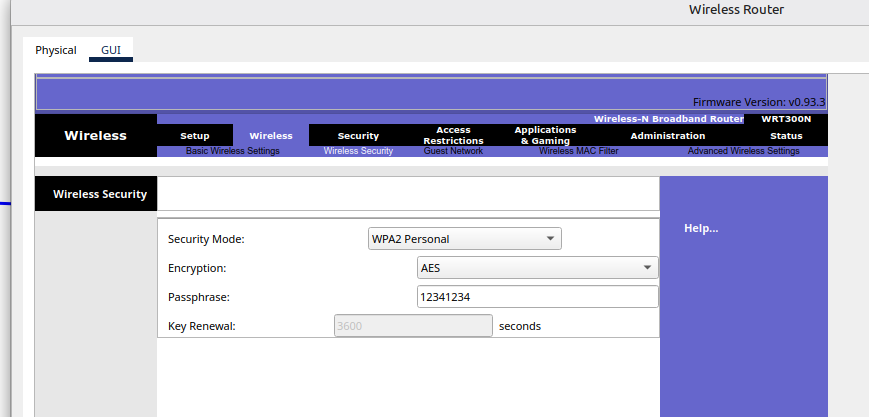The image size is (869, 417).
Task: Open the Setup menu tab
Action: (x=195, y=136)
